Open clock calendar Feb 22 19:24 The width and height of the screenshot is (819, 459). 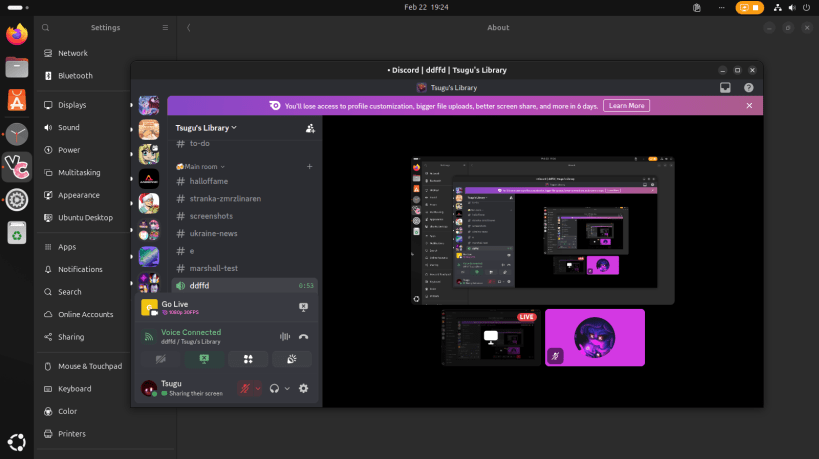click(426, 7)
